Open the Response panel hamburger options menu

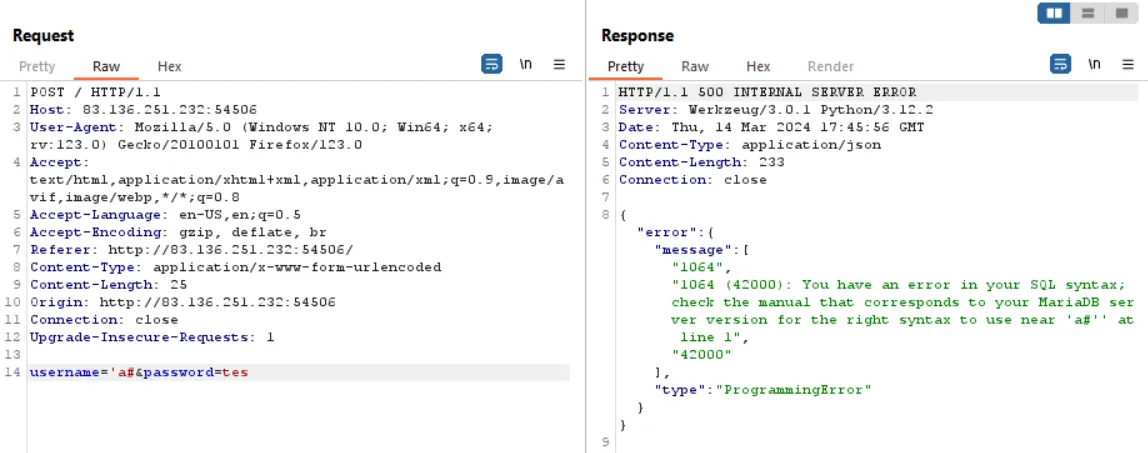1128,64
